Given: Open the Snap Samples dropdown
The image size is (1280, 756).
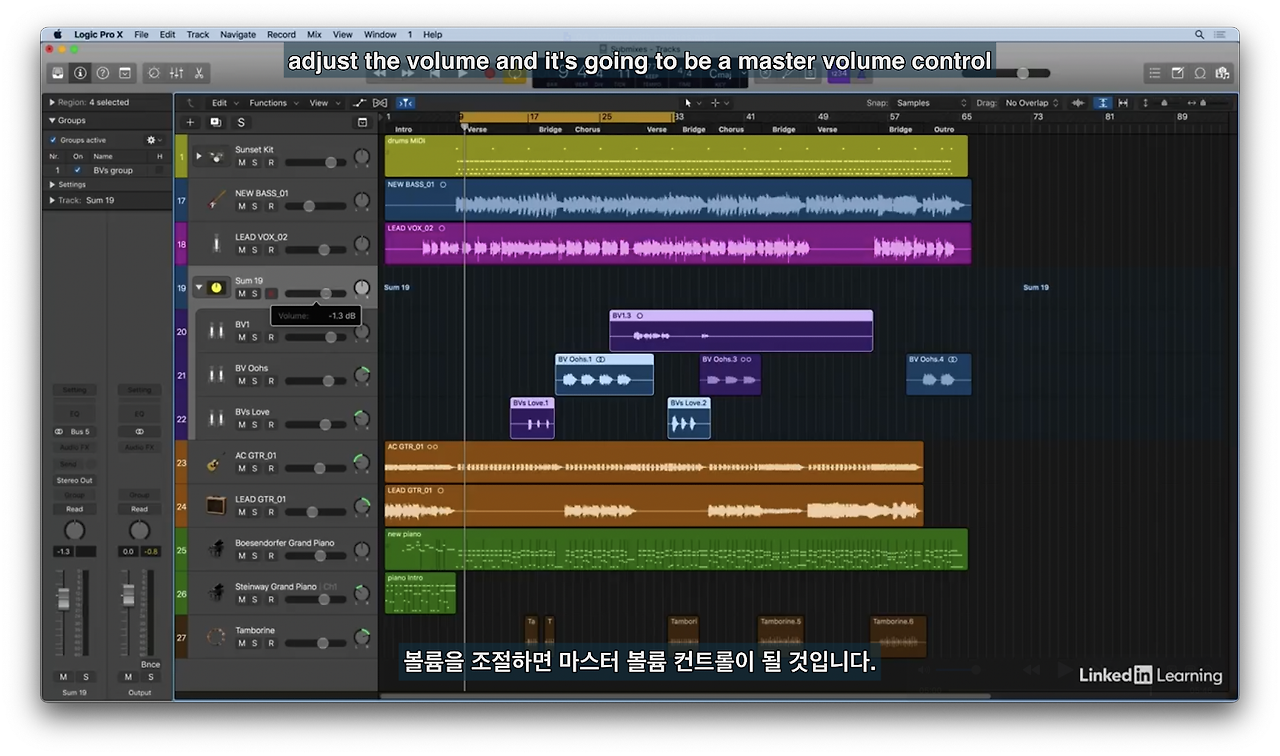Looking at the screenshot, I should 931,103.
